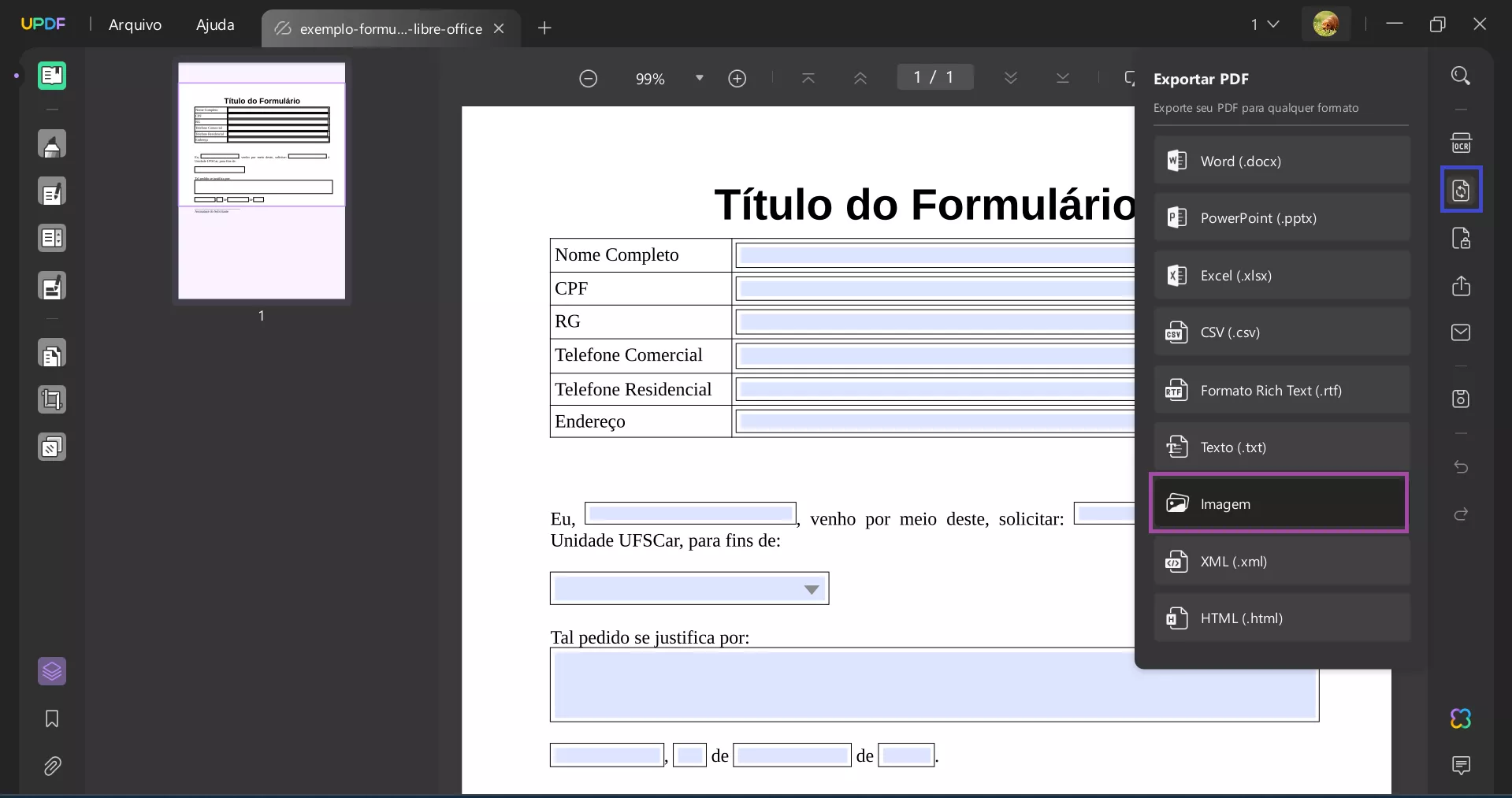This screenshot has width=1512, height=798.
Task: Open the page number dropdown
Action: coord(1275,24)
